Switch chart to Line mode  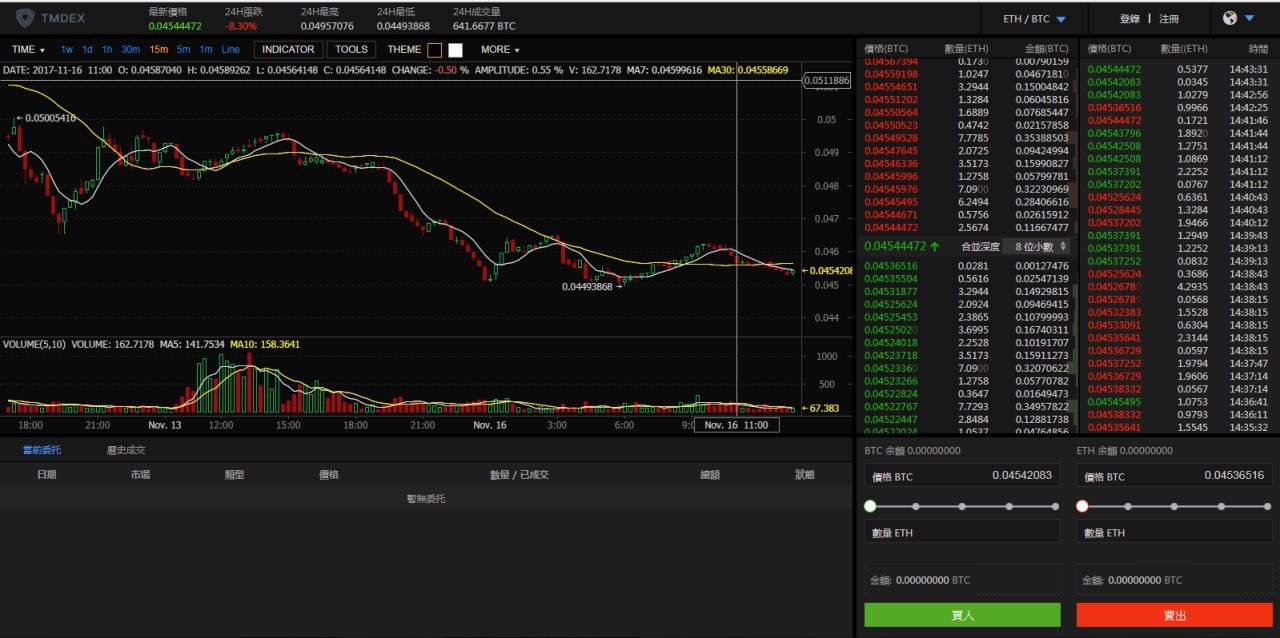(230, 49)
